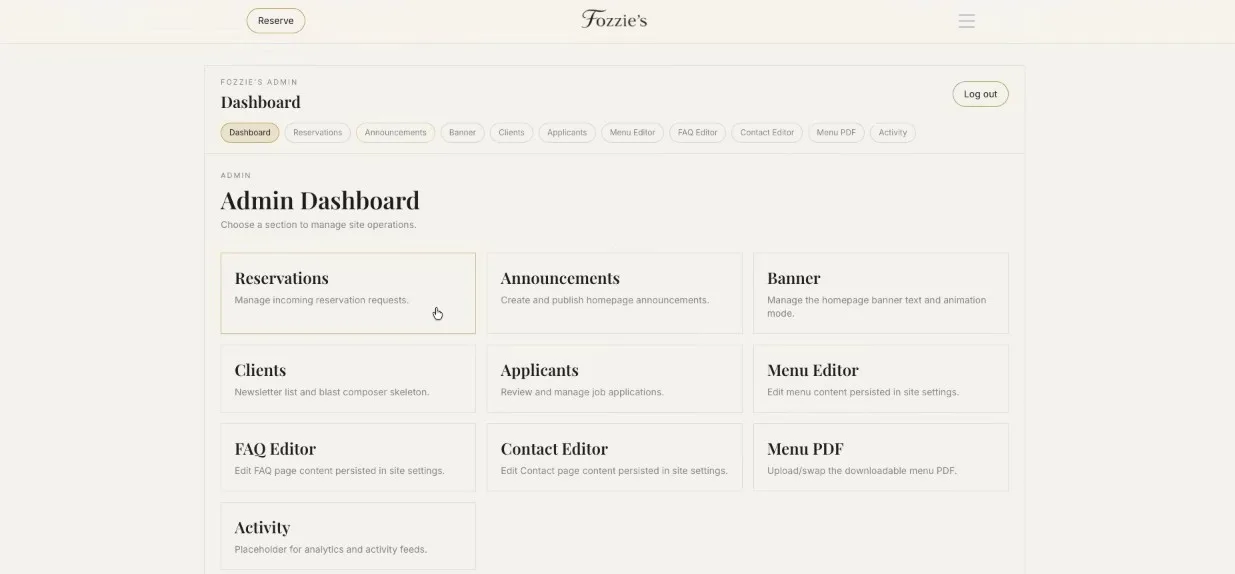Open the Reservations dashboard card

(348, 293)
